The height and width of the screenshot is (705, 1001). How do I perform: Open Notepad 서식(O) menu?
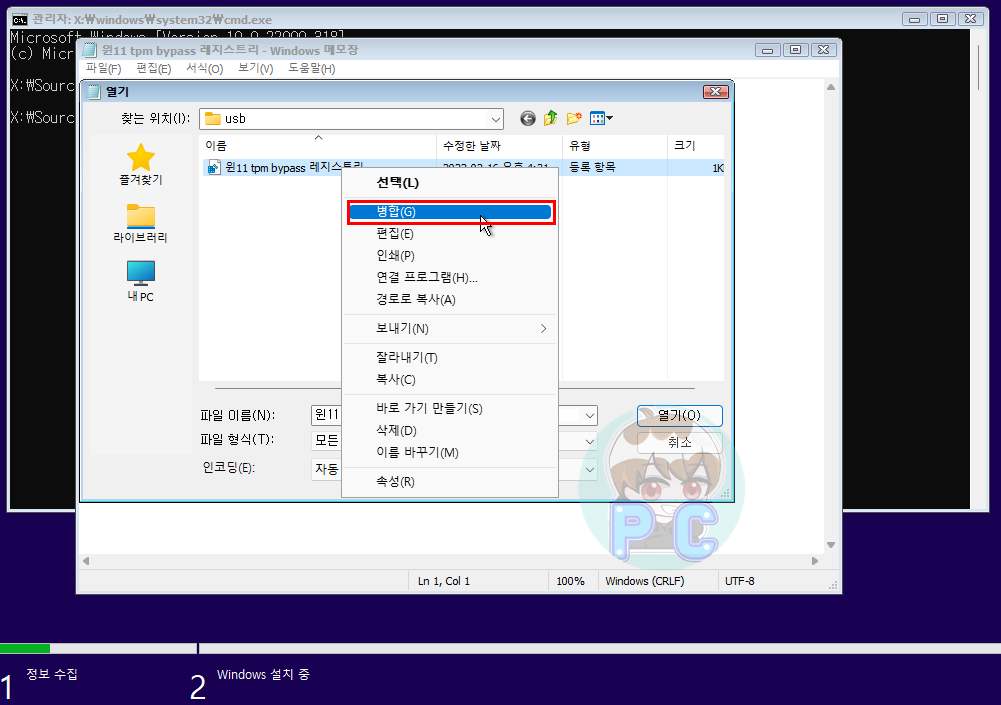pos(205,68)
